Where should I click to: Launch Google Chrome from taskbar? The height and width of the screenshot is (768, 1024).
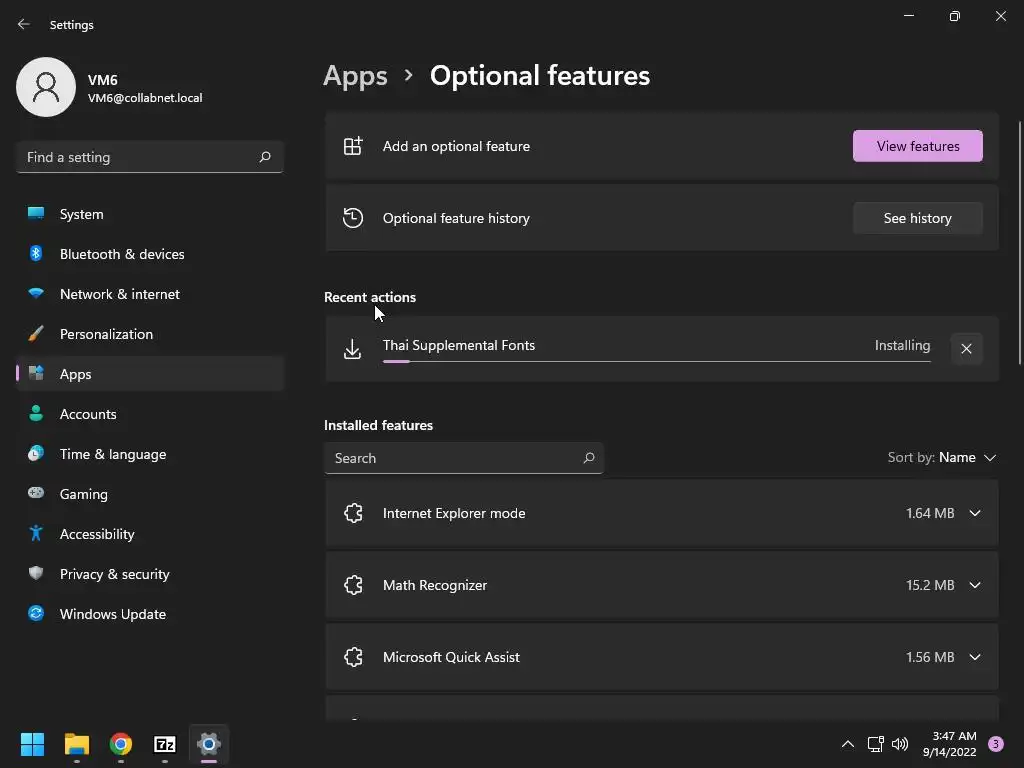pyautogui.click(x=121, y=744)
